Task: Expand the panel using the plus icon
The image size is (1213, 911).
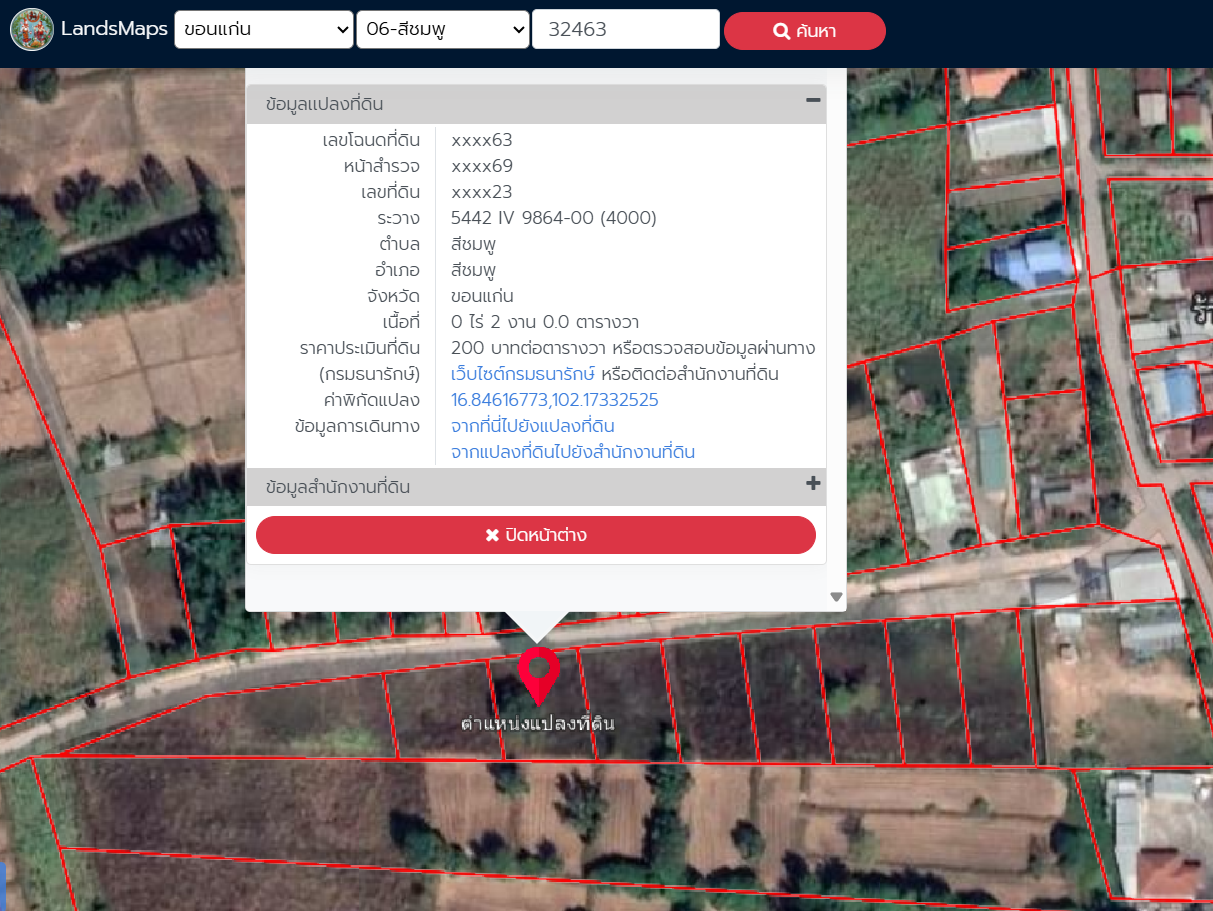Action: (x=813, y=484)
